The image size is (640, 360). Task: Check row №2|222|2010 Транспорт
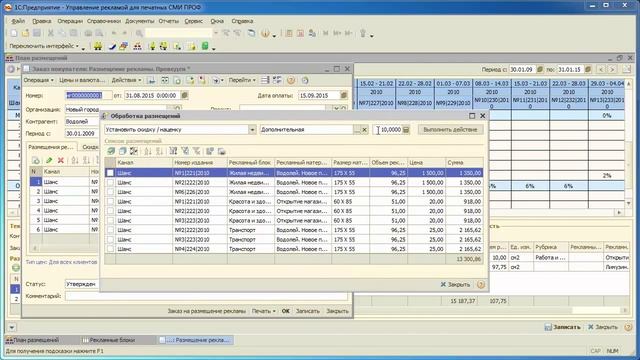[x=110, y=230]
